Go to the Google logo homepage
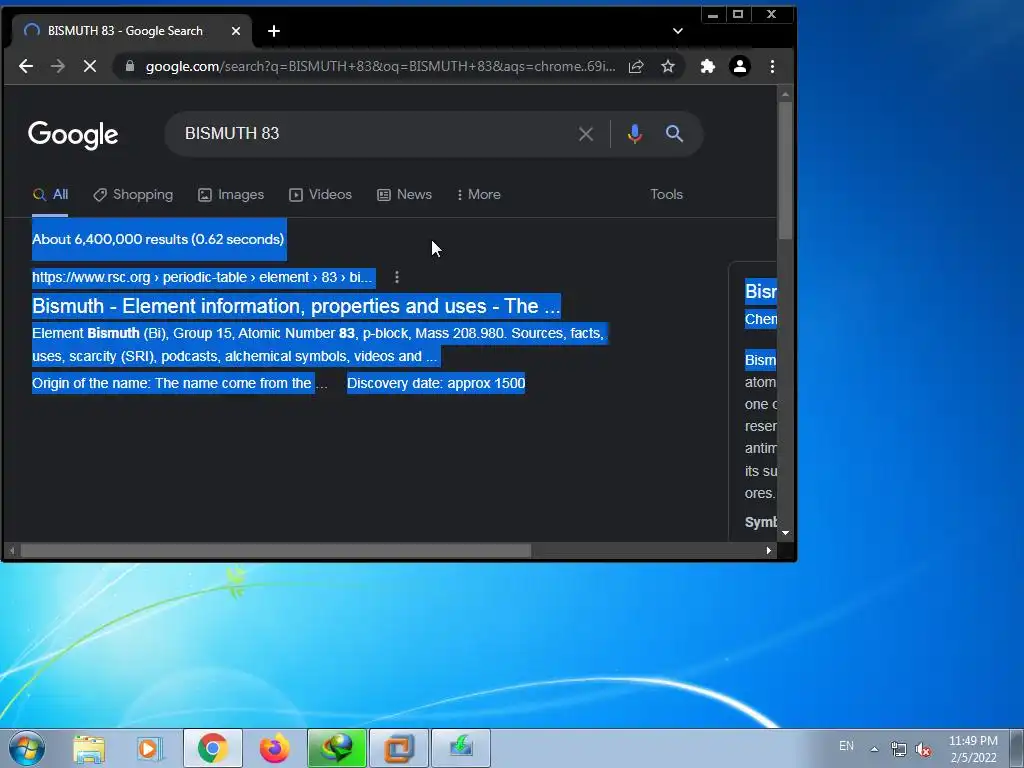The image size is (1024, 768). pos(73,135)
